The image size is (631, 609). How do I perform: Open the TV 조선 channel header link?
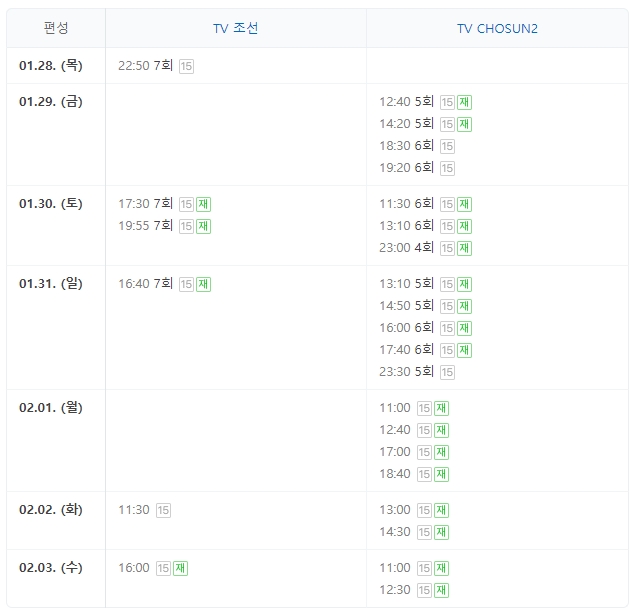tap(235, 28)
